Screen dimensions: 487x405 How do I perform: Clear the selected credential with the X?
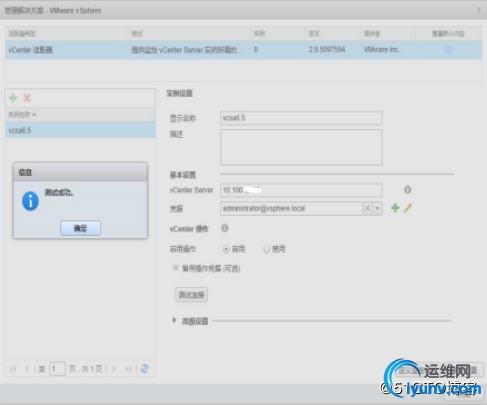click(367, 209)
